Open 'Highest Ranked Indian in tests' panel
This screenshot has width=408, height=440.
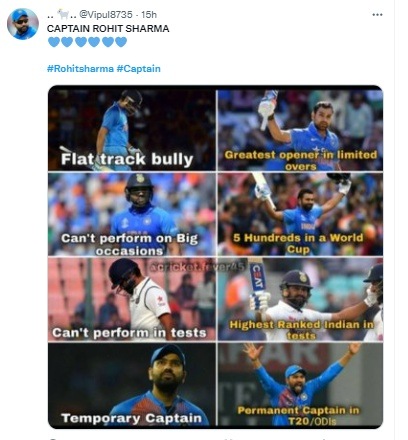pos(300,299)
